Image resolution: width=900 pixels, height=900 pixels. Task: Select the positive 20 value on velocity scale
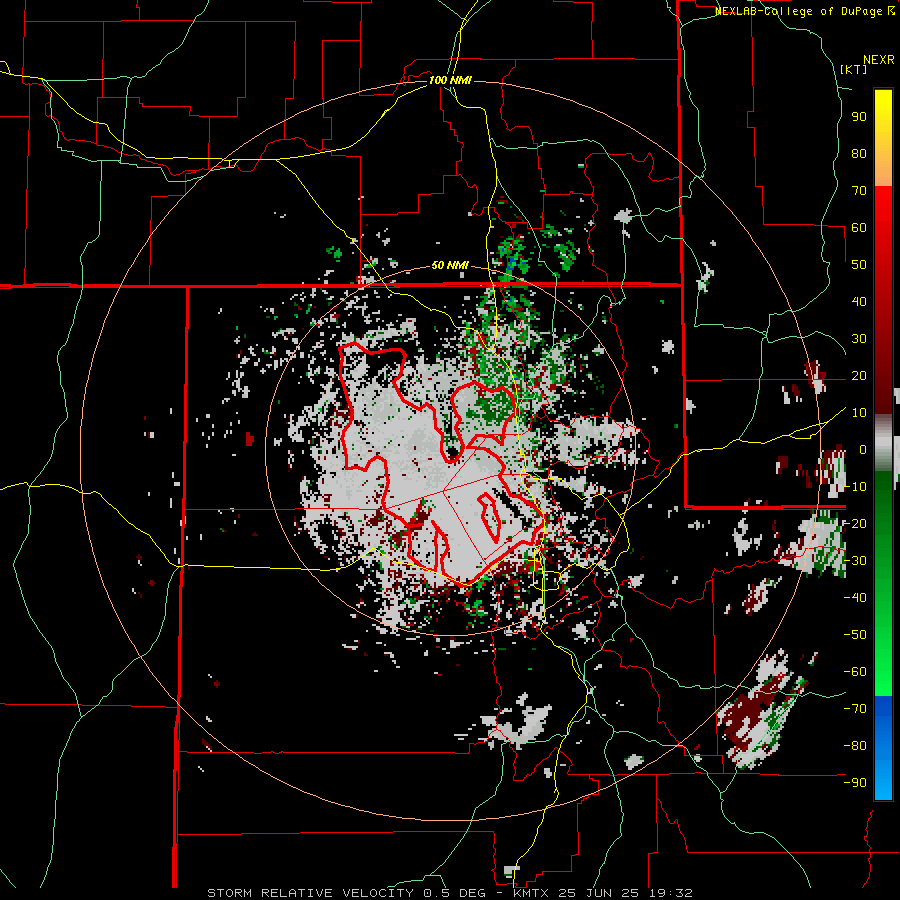tap(859, 375)
